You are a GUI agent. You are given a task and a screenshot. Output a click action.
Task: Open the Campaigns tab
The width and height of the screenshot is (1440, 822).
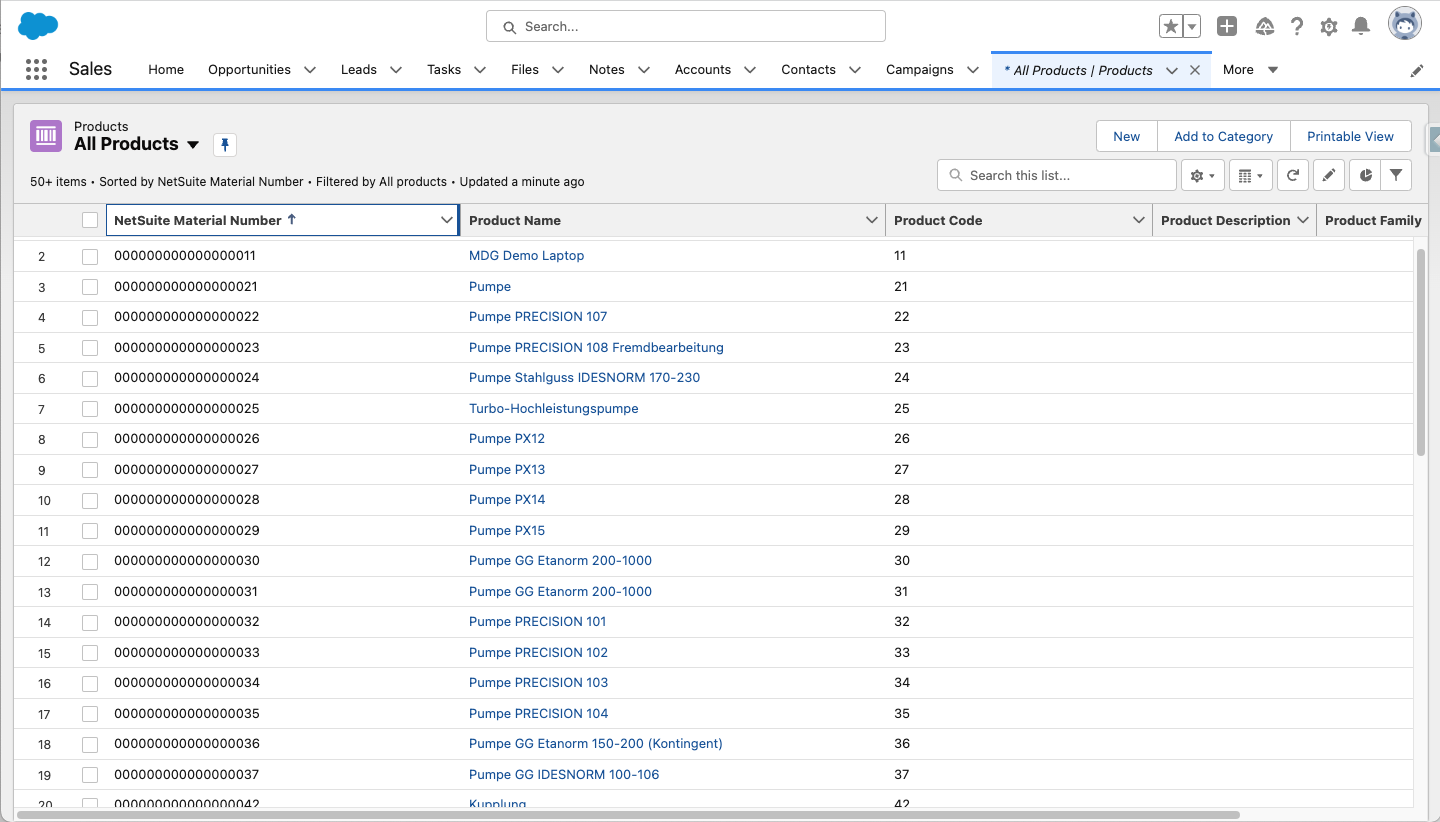[920, 70]
